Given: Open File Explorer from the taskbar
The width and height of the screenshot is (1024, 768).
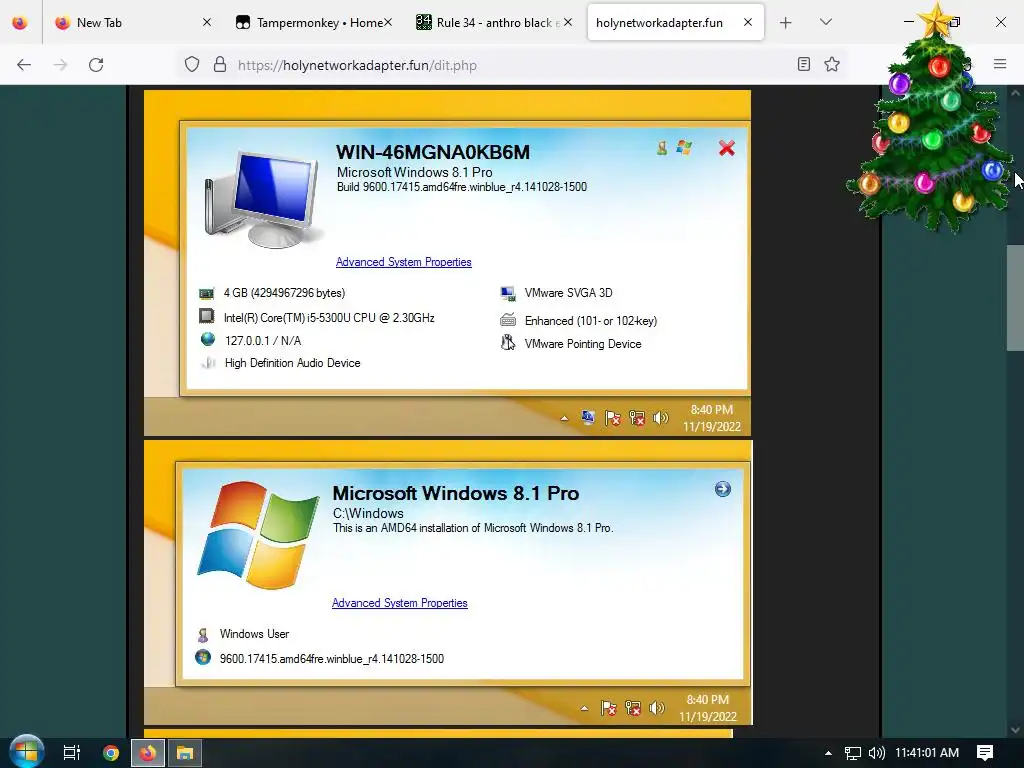Looking at the screenshot, I should point(185,753).
